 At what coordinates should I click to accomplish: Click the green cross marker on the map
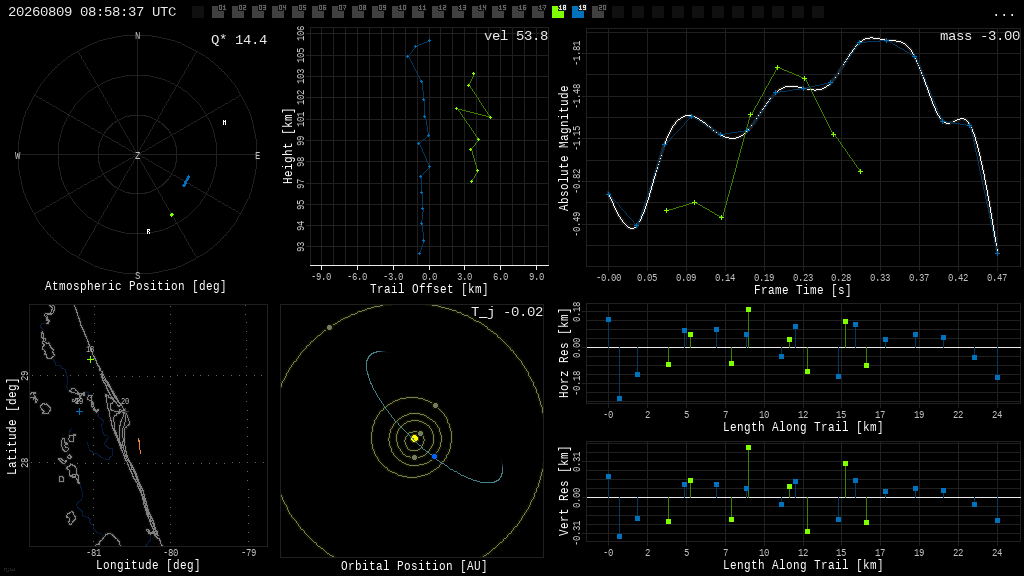tap(90, 359)
